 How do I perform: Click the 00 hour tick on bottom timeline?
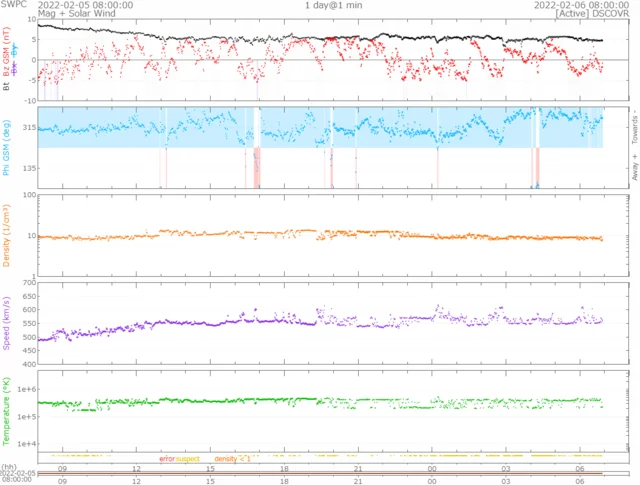pyautogui.click(x=432, y=481)
